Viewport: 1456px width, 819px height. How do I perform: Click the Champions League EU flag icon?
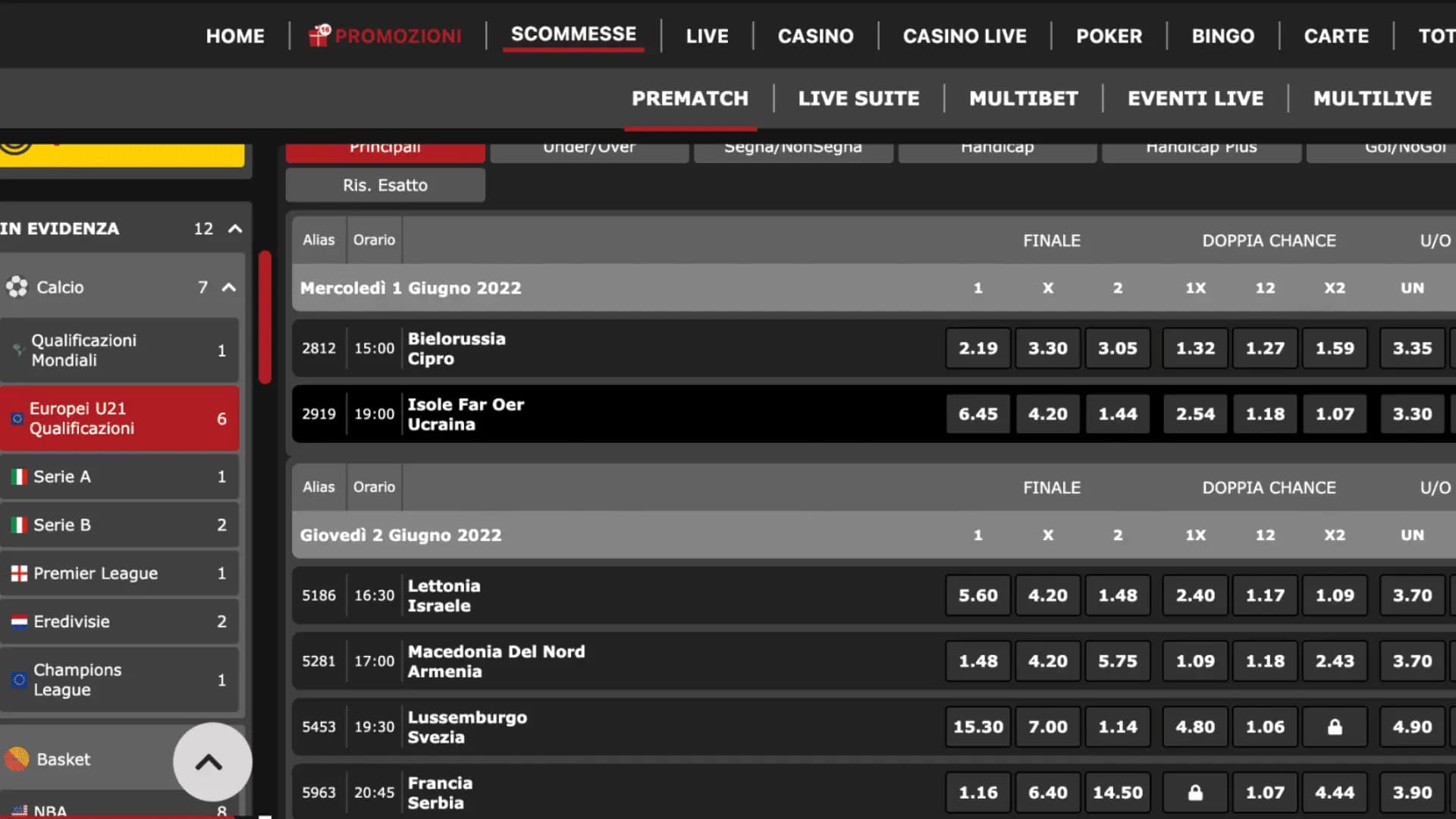click(19, 679)
